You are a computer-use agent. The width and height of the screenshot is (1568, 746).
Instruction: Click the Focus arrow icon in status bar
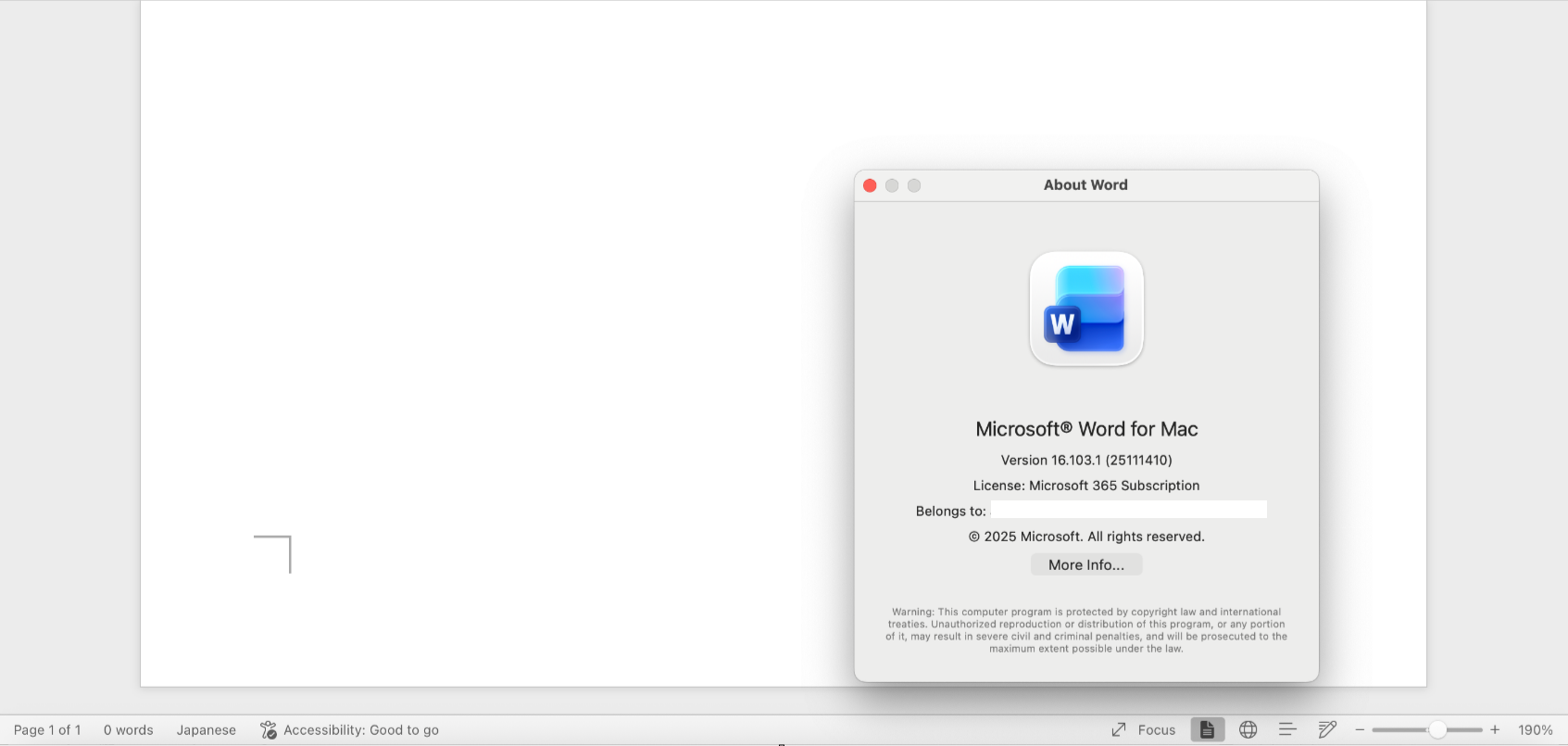point(1119,730)
